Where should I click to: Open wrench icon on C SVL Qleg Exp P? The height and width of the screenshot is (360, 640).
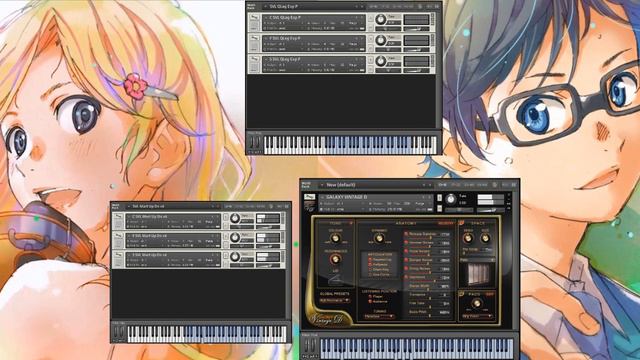point(254,18)
